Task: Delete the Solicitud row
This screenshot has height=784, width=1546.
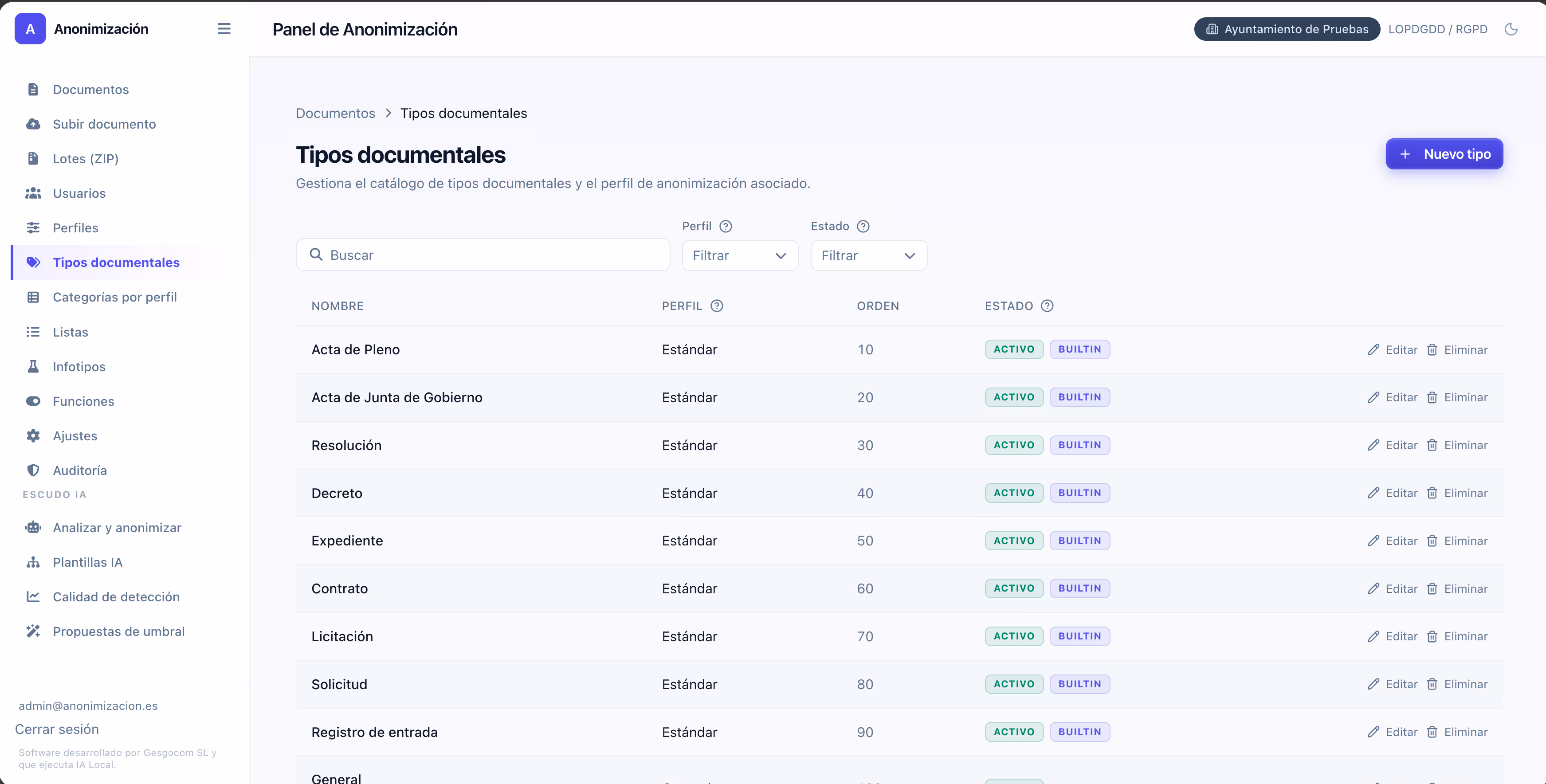Action: click(x=1456, y=684)
